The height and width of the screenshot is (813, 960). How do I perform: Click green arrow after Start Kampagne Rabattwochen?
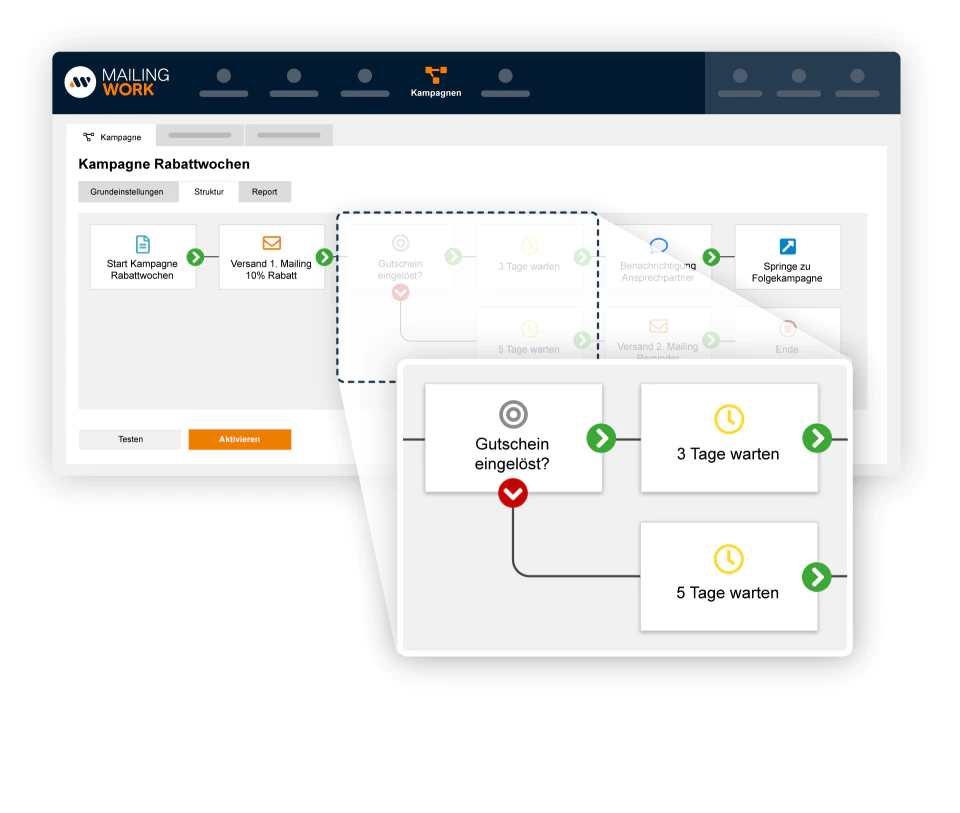coord(195,257)
